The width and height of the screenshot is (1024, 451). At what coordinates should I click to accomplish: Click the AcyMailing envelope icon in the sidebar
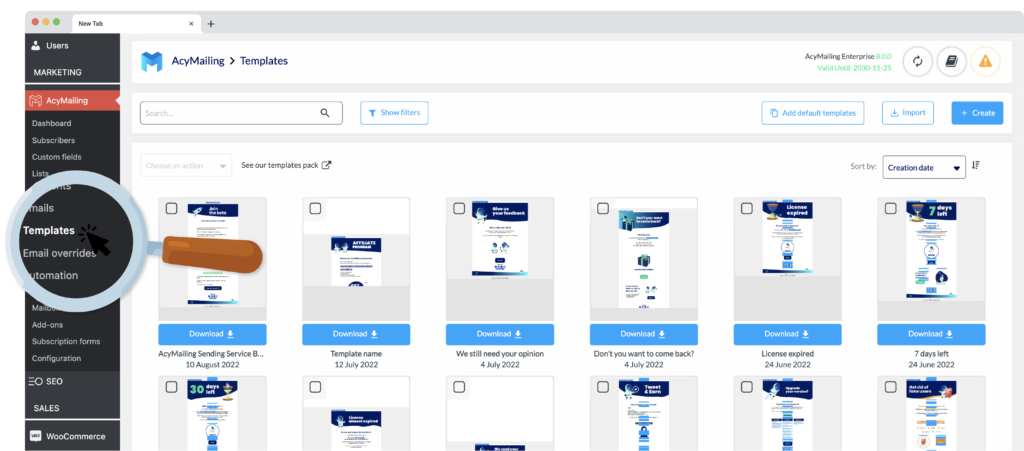[36, 101]
